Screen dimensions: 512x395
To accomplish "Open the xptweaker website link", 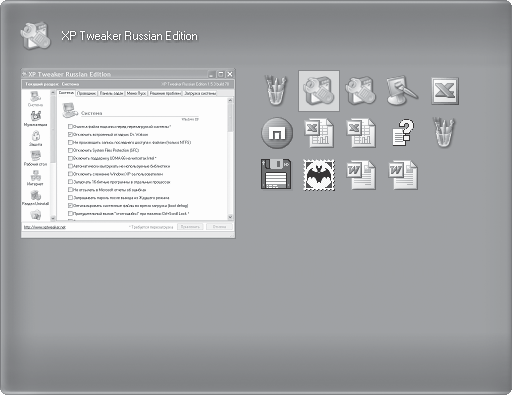I will (45, 227).
